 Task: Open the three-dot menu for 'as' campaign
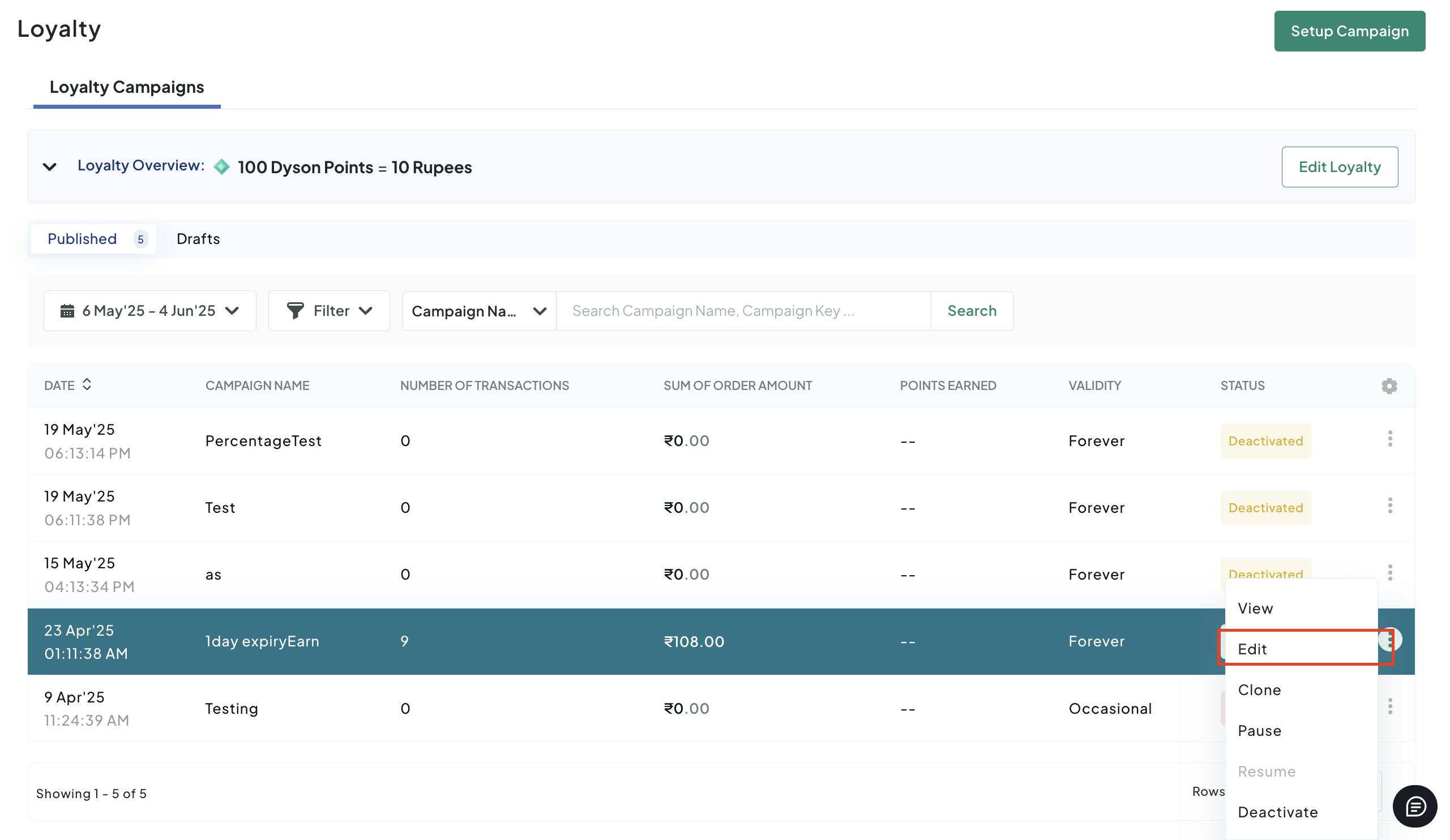pyautogui.click(x=1389, y=572)
